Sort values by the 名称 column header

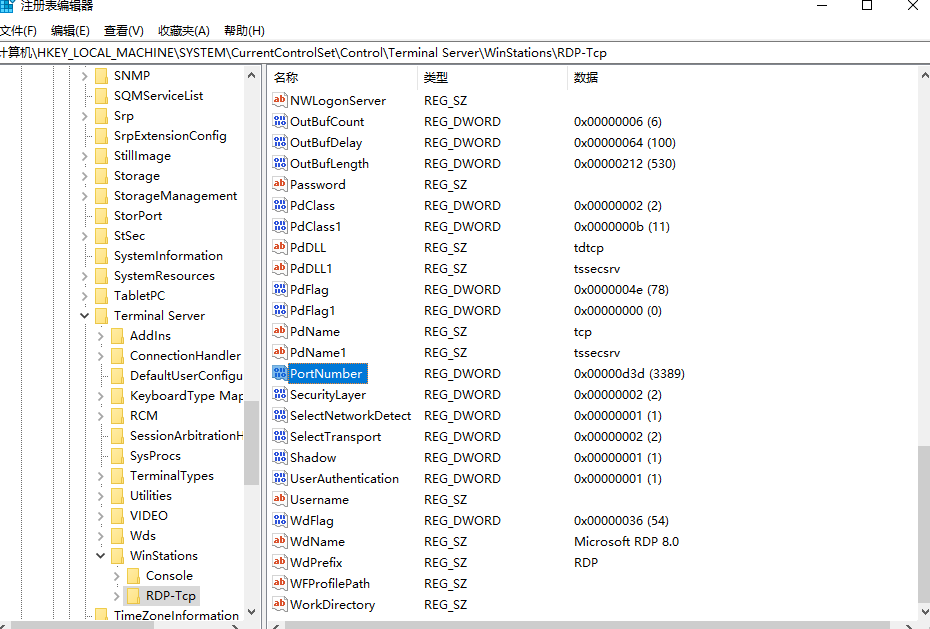point(343,77)
